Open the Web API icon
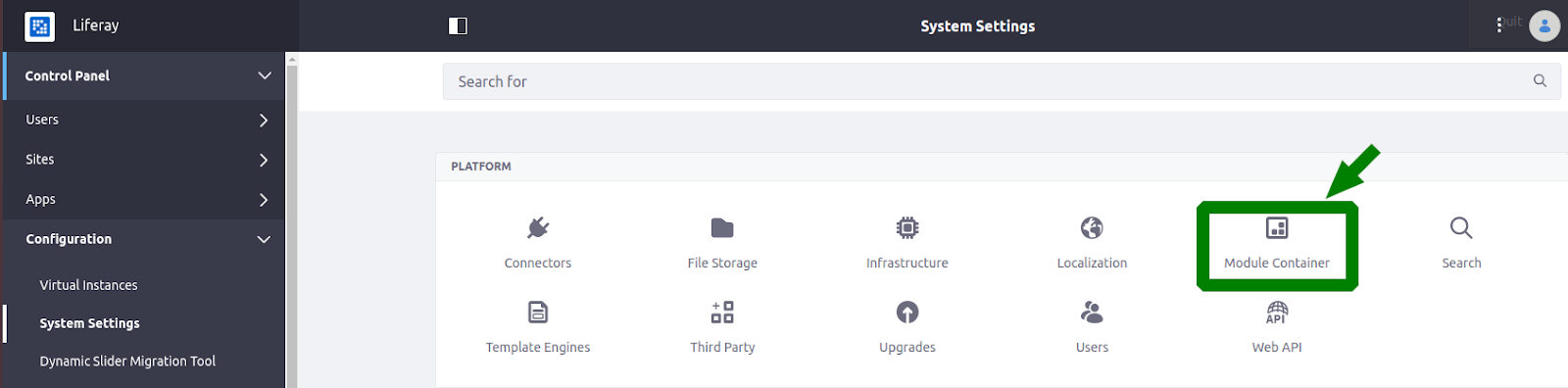 (x=1277, y=313)
